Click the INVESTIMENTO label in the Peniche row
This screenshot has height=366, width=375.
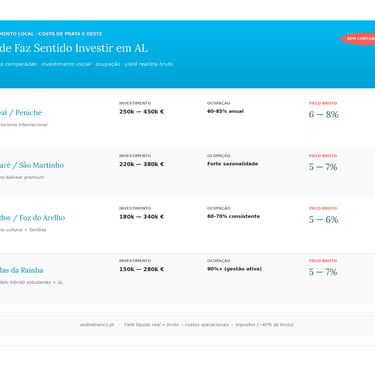point(135,103)
